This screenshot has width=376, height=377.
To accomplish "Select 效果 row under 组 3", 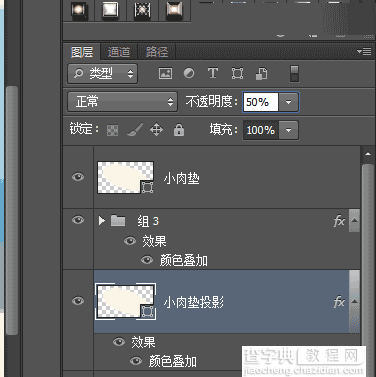I will tap(154, 241).
